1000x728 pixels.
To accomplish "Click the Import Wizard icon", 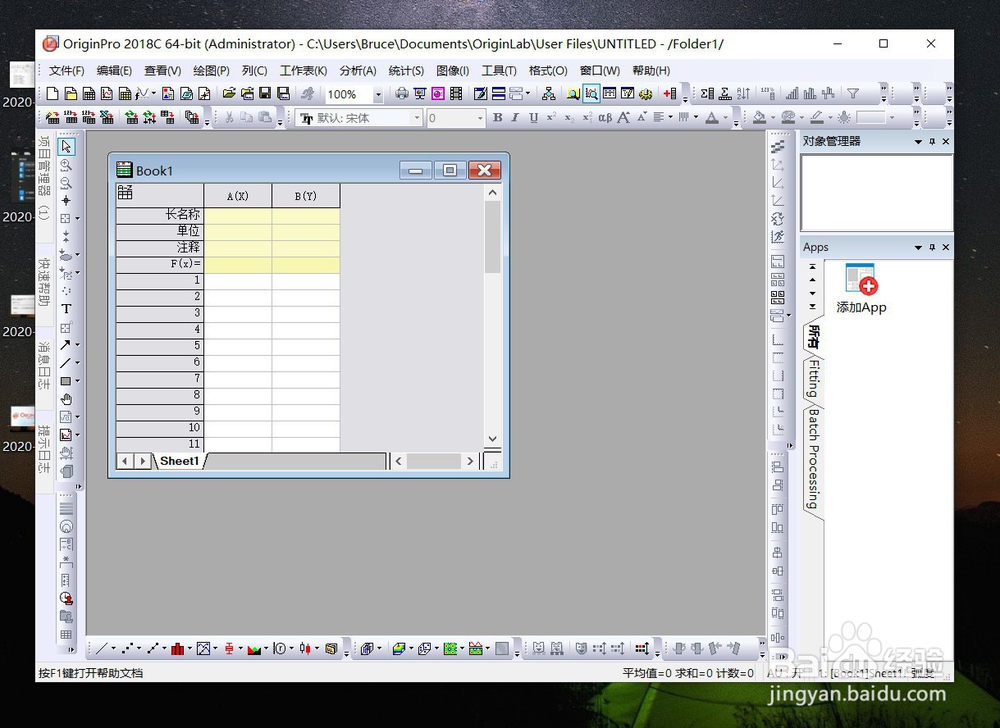I will pyautogui.click(x=53, y=117).
